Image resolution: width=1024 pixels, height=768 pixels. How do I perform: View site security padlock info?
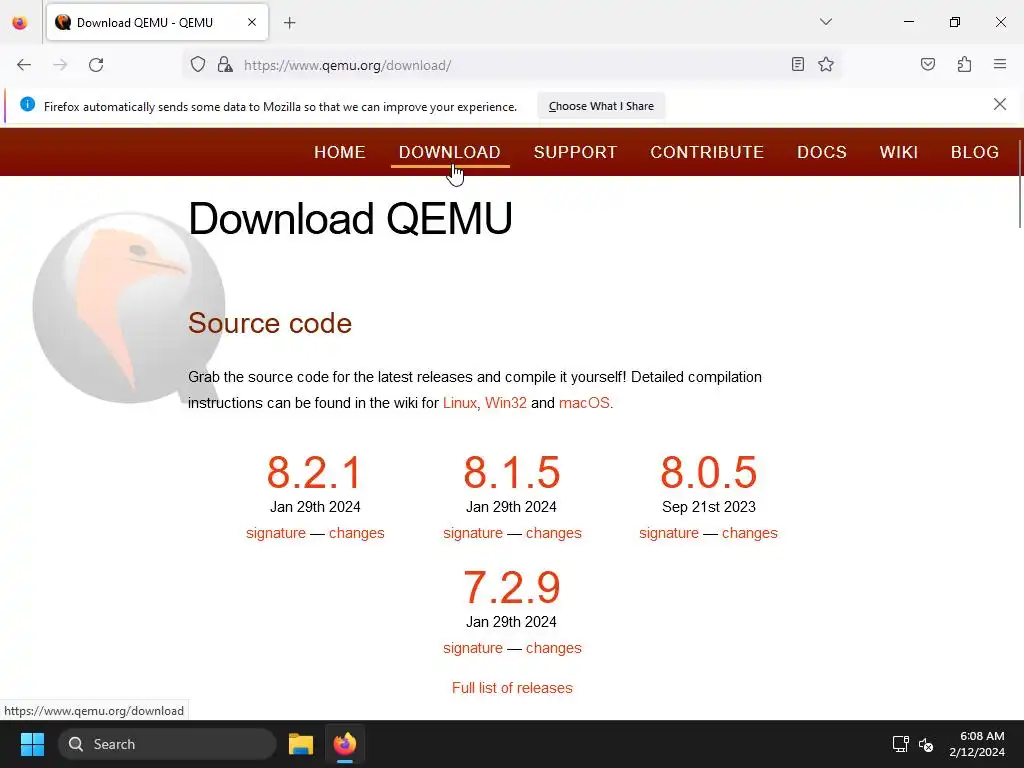point(225,64)
